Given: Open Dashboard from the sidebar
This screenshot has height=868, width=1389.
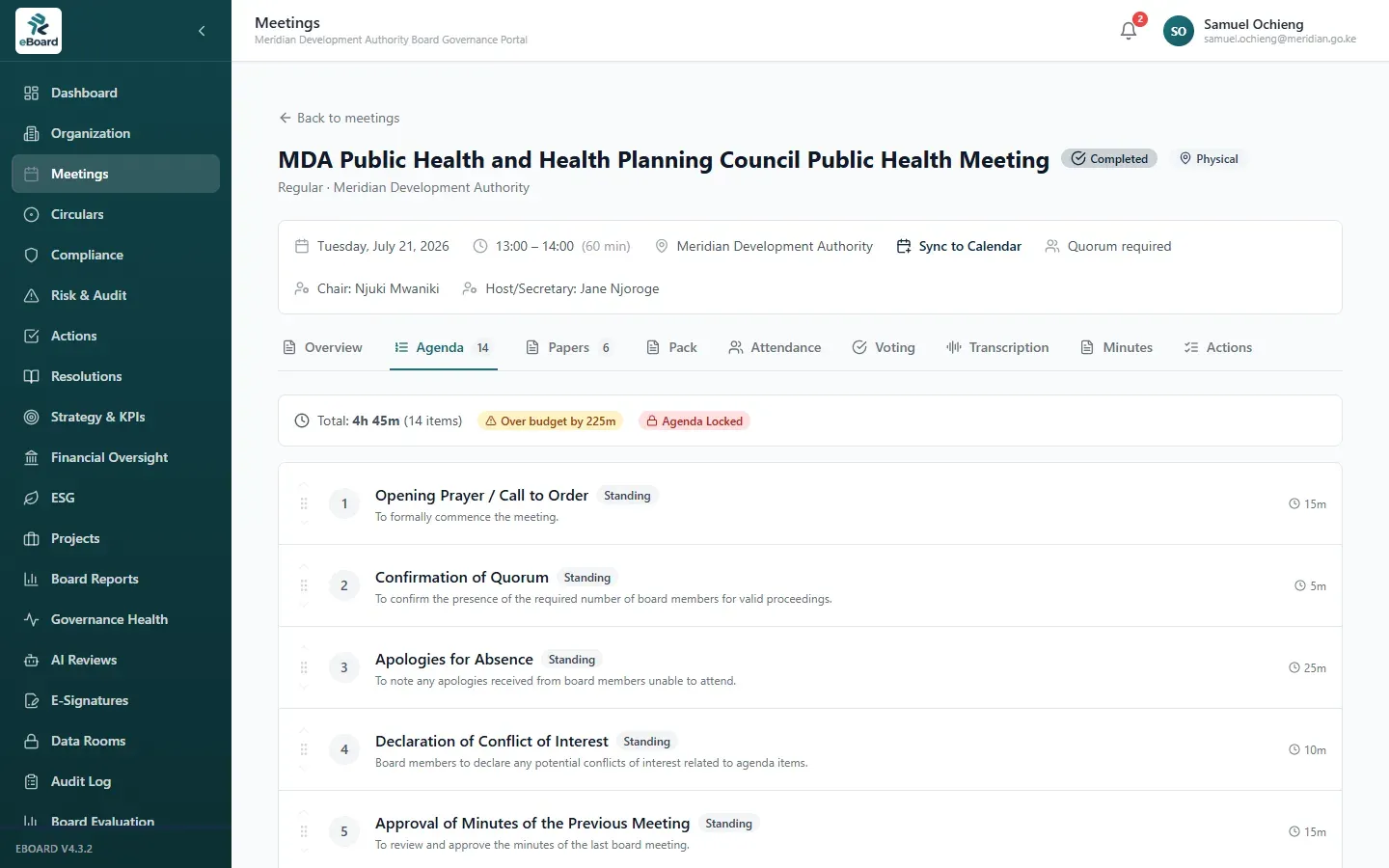Looking at the screenshot, I should pyautogui.click(x=116, y=93).
